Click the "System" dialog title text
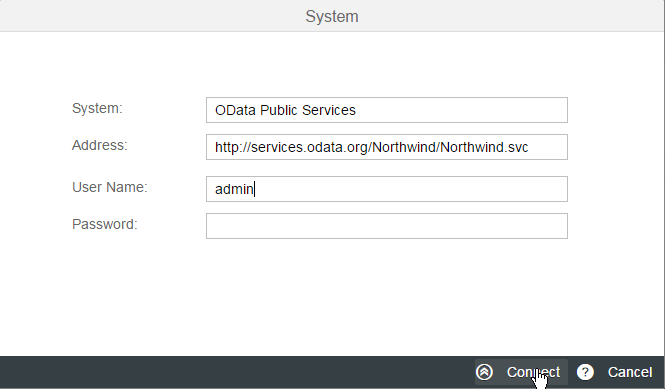The height and width of the screenshot is (389, 665). point(332,17)
